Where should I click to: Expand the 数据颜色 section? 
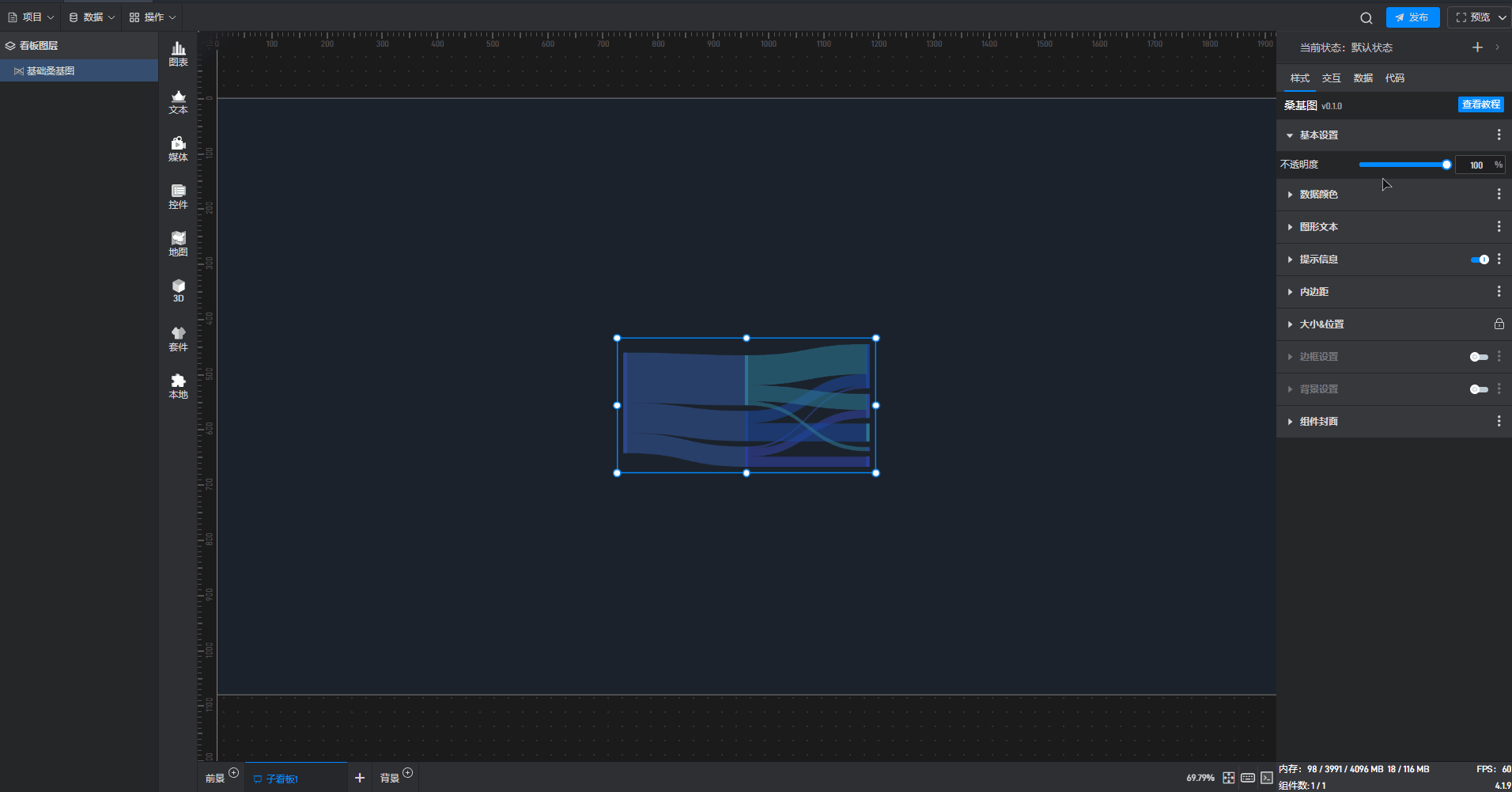1318,195
